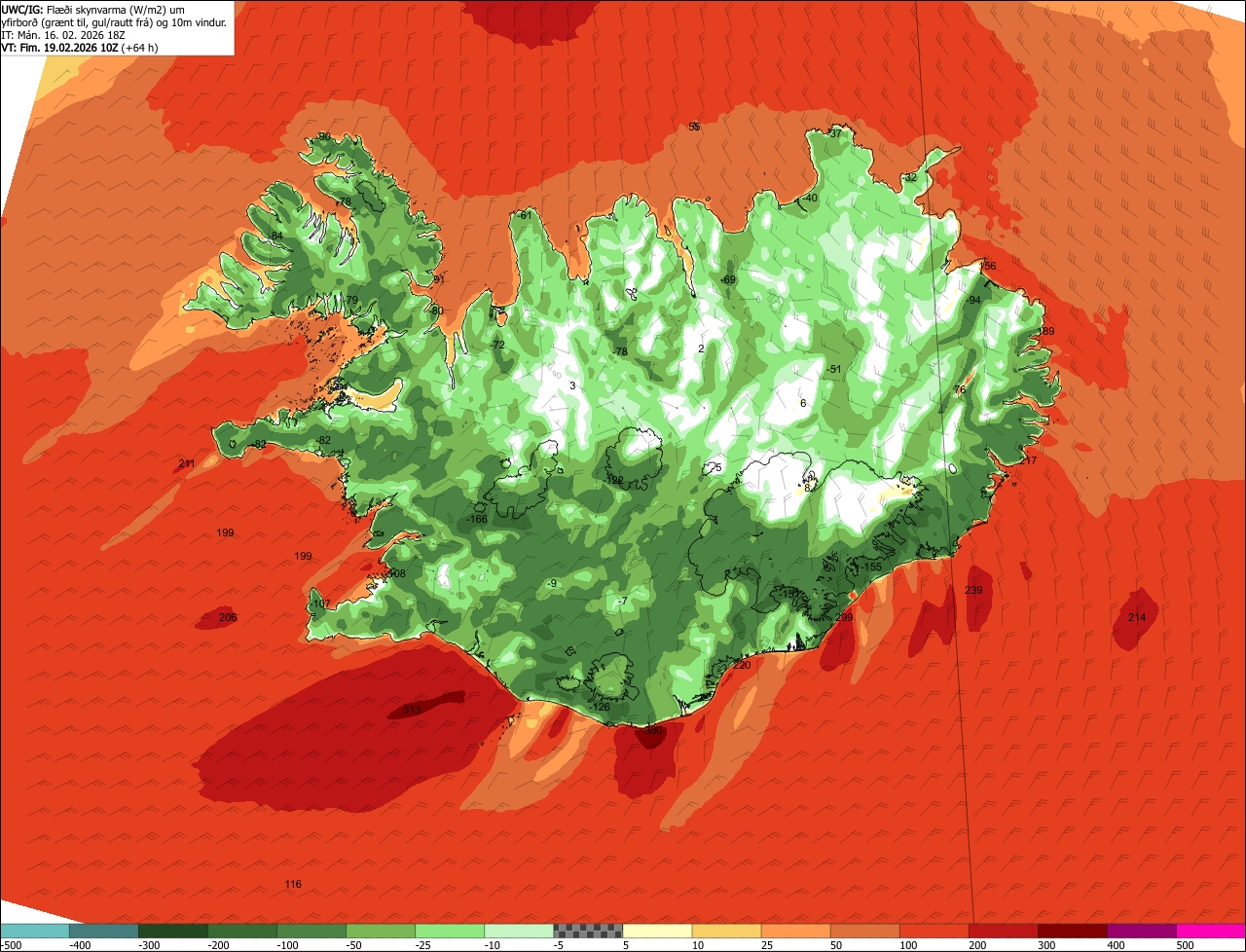Click the -69 value in the north
This screenshot has height=952, width=1246.
tap(728, 279)
